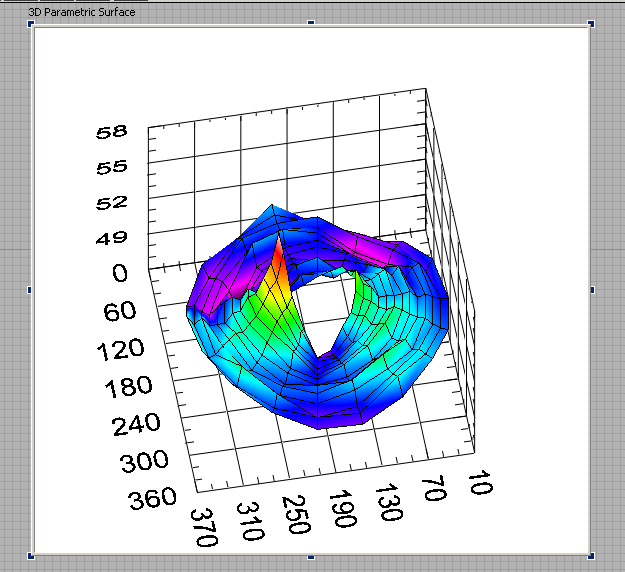This screenshot has height=572, width=625.
Task: Click the right-middle resize handle of the plot
Action: (592, 290)
